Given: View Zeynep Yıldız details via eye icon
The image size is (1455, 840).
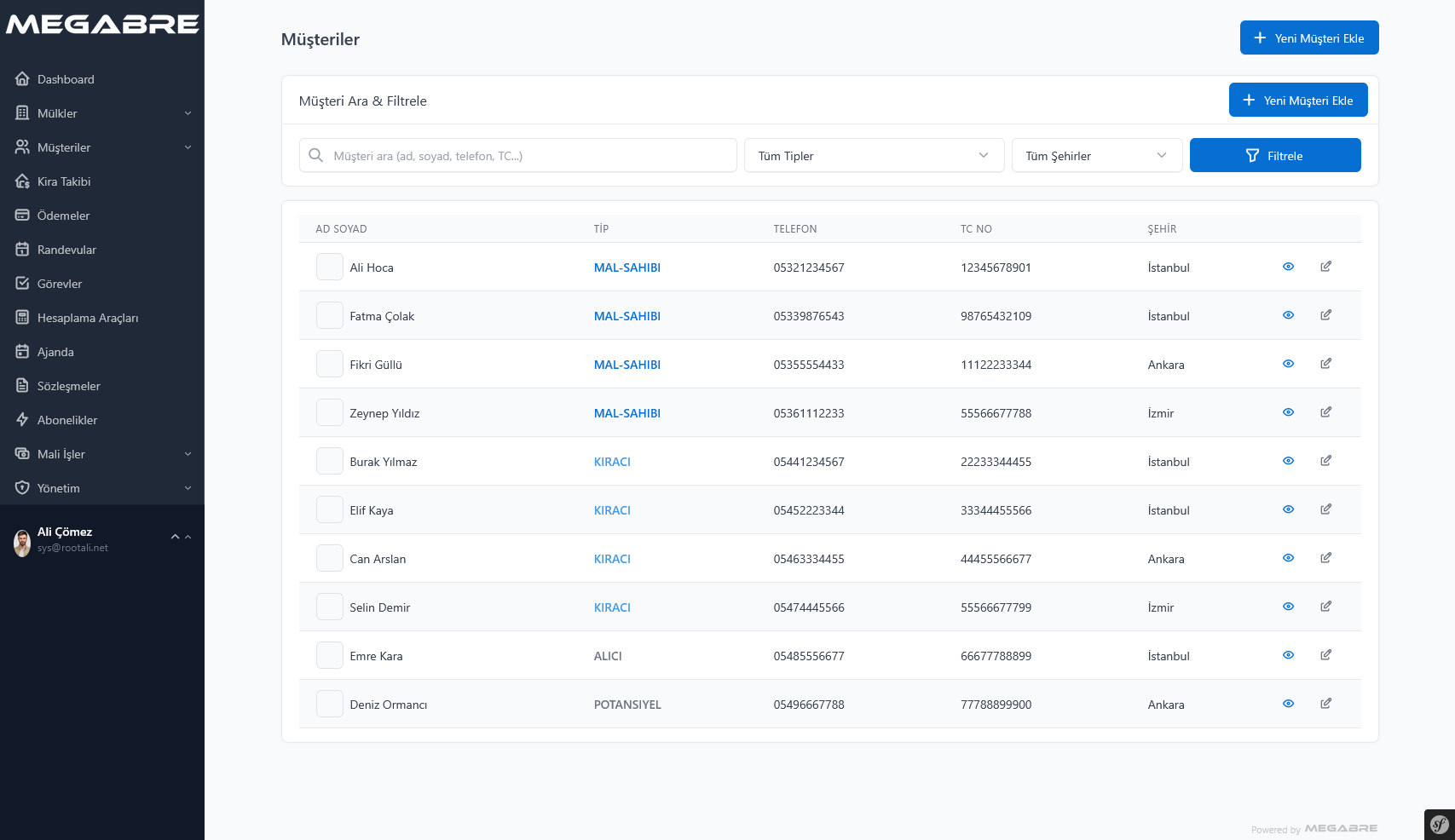Looking at the screenshot, I should (x=1288, y=412).
